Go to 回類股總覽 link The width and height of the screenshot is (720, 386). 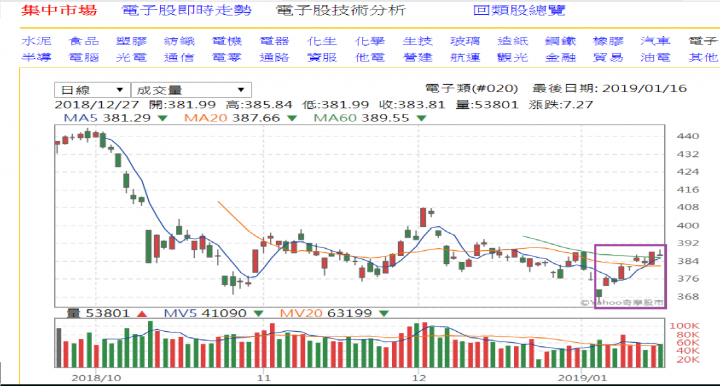519,10
